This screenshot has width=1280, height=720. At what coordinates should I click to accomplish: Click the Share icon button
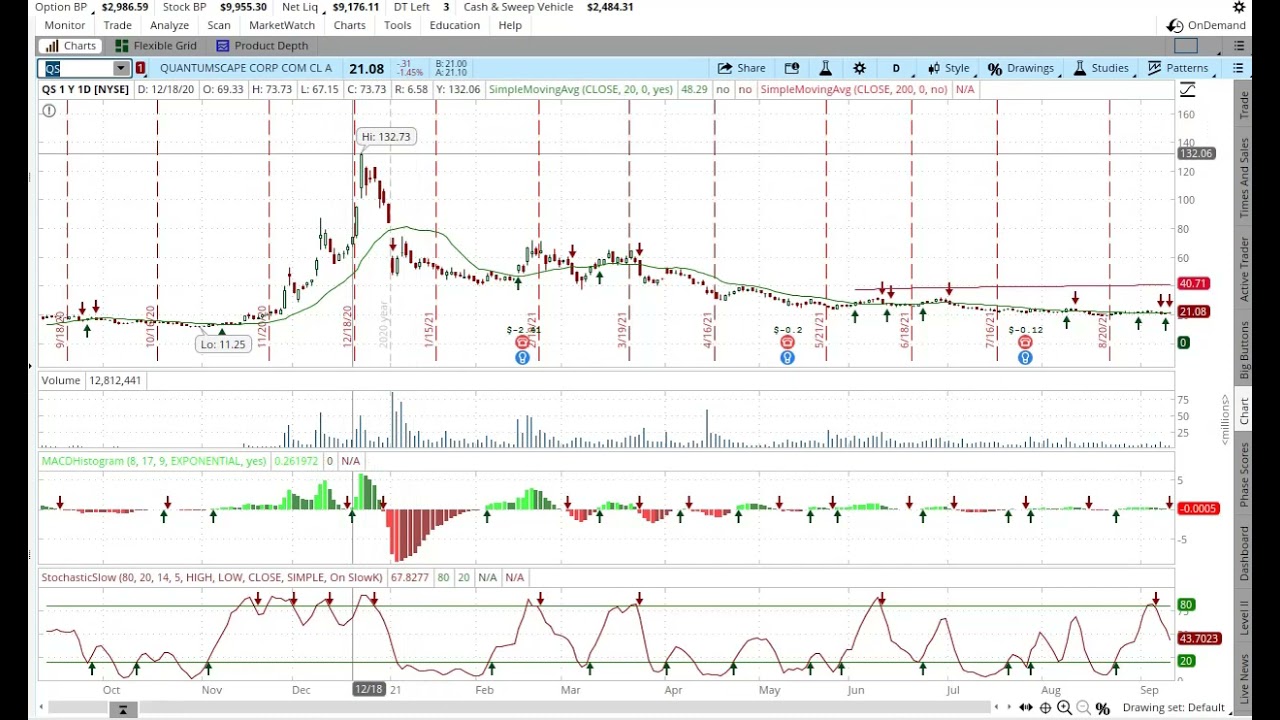click(x=740, y=68)
